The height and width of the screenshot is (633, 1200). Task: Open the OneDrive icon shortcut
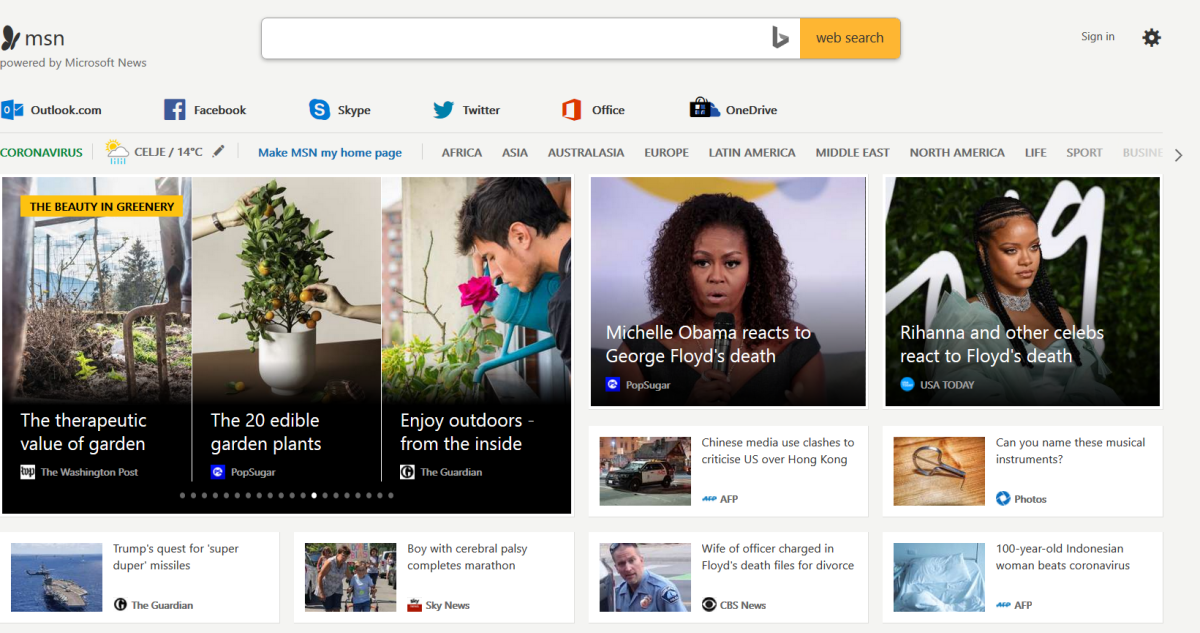tap(704, 108)
